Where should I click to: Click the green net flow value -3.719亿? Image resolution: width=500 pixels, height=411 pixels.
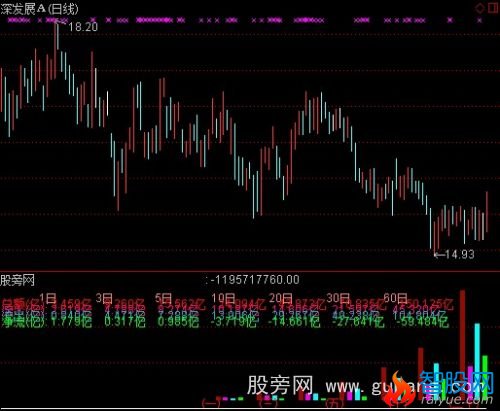click(x=234, y=322)
